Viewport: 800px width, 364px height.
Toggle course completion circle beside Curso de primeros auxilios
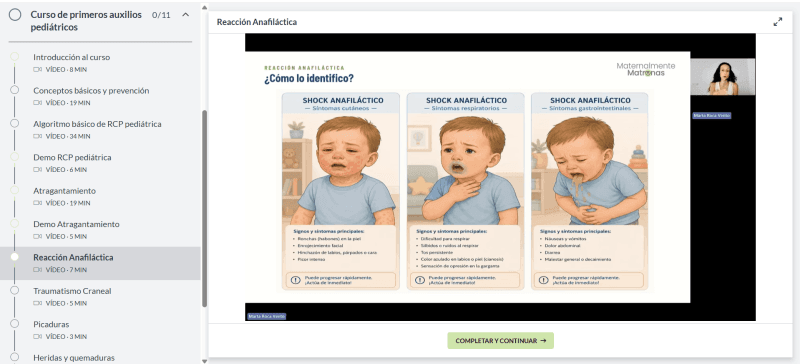[x=15, y=15]
